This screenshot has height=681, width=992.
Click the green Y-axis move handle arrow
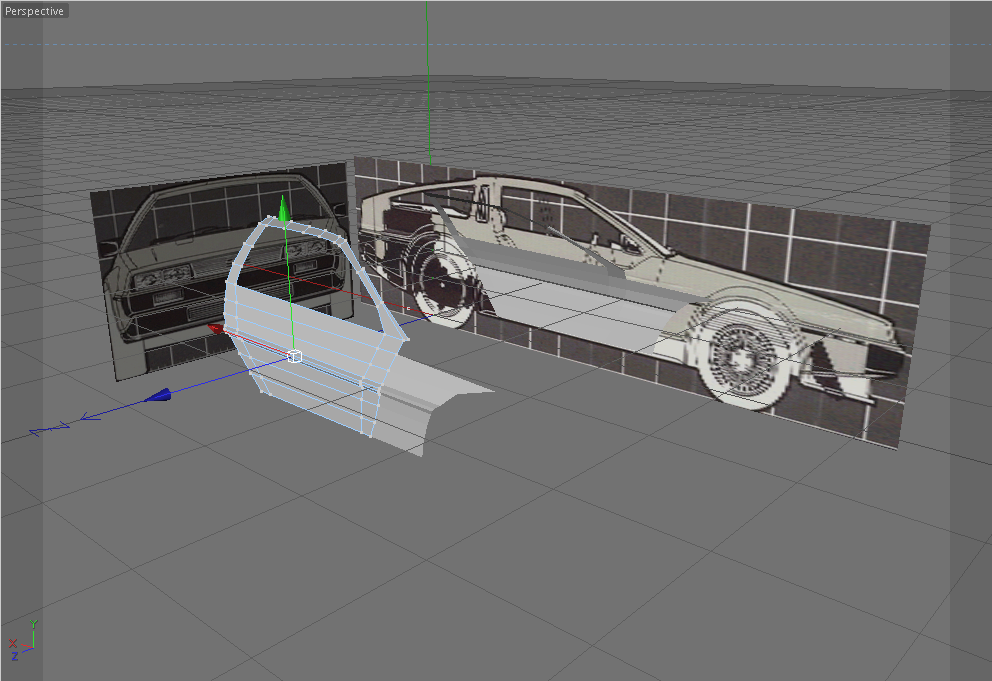click(284, 209)
